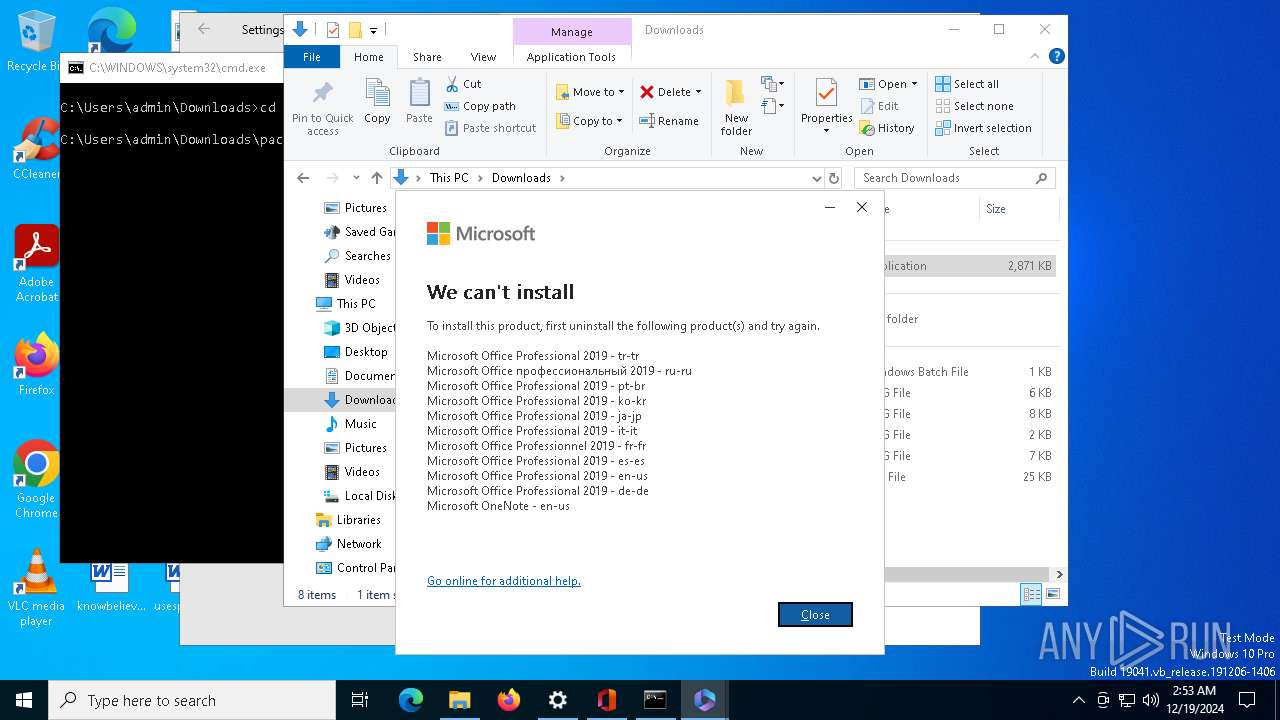The width and height of the screenshot is (1280, 720).
Task: Select This PC in navigation tree
Action: [x=346, y=304]
